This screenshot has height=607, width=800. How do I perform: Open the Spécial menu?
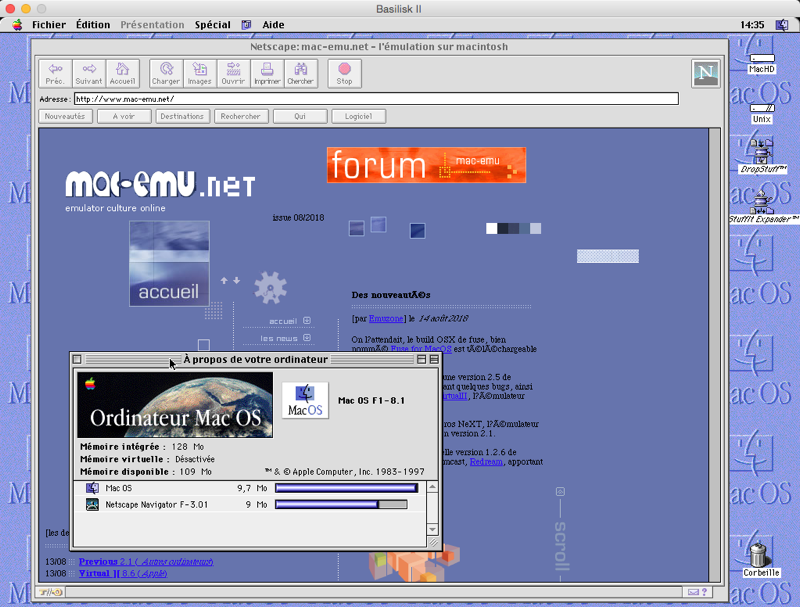[x=212, y=24]
